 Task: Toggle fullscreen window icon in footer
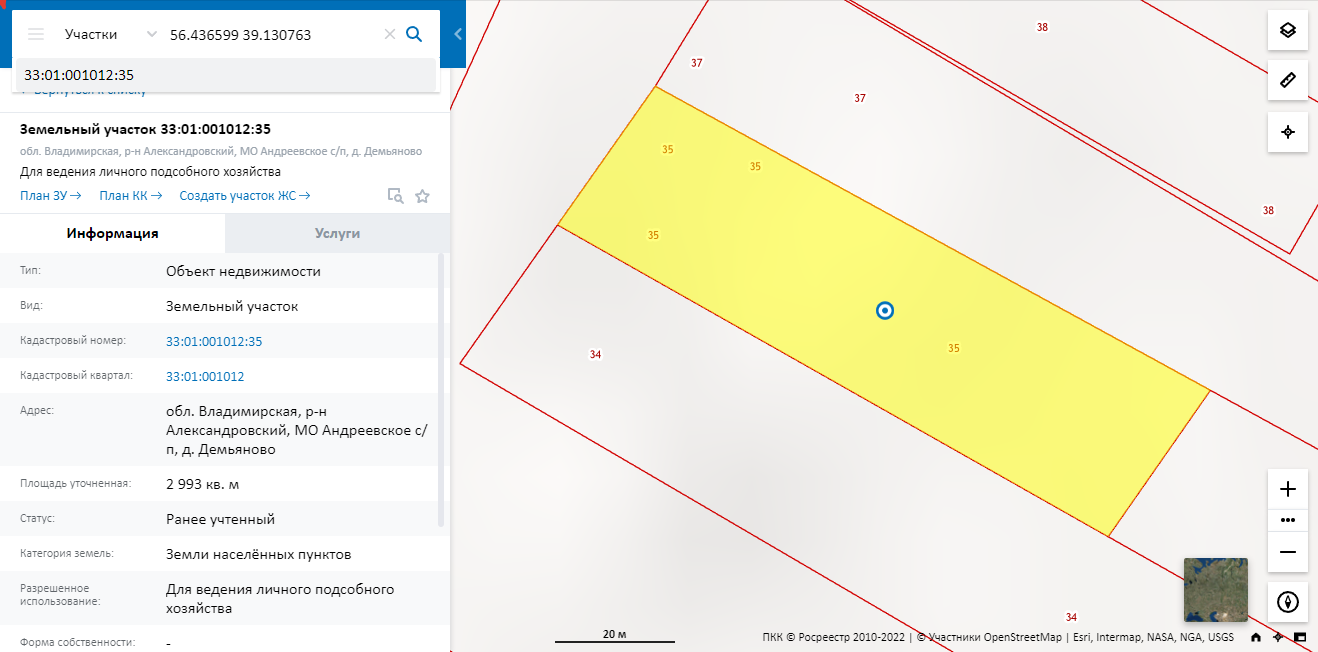[x=1300, y=637]
